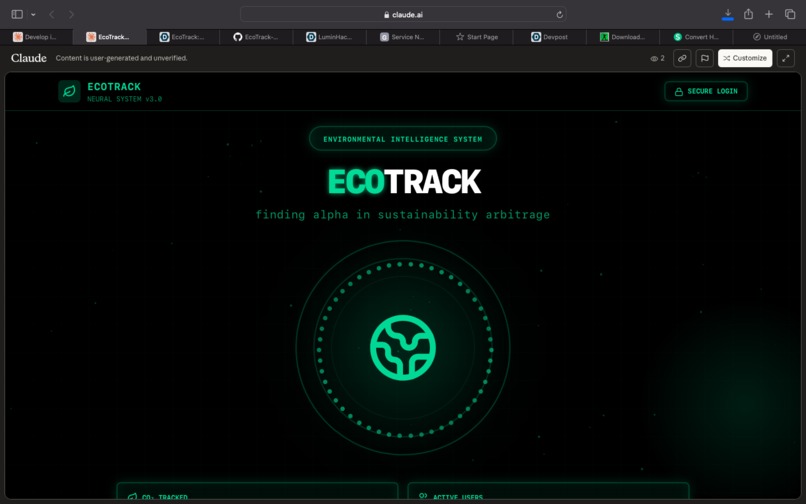Screen dimensions: 806x504
Task: Switch to the Convert H... tab
Action: tap(697, 37)
